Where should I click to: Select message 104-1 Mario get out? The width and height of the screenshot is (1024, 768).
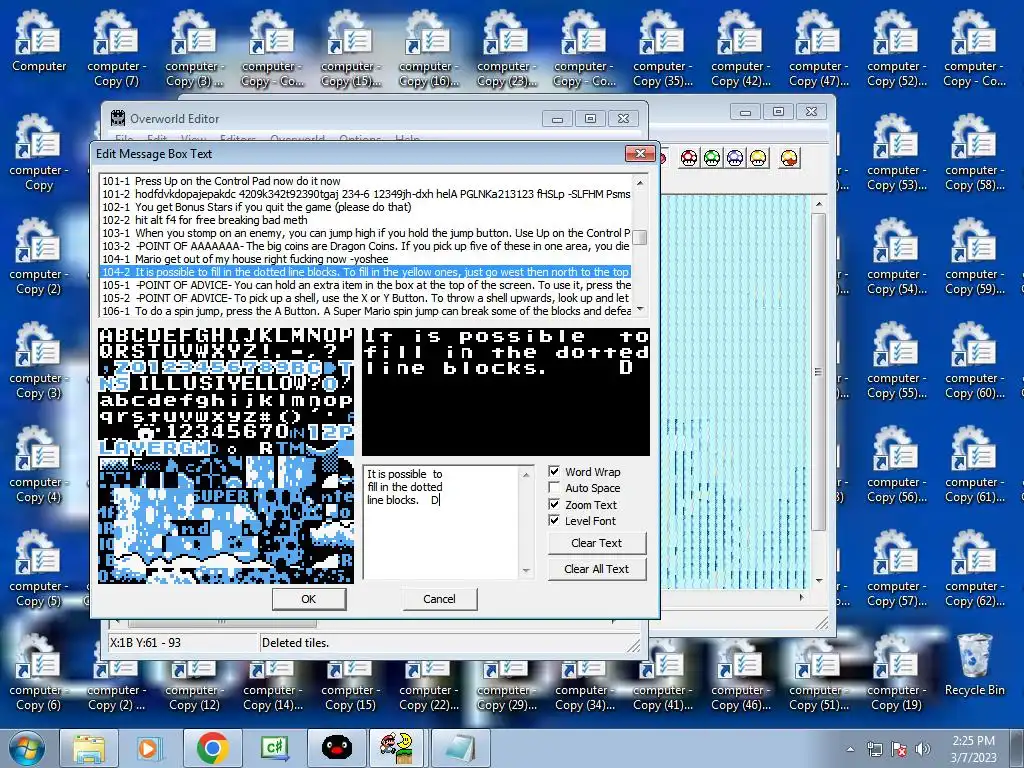pyautogui.click(x=366, y=259)
